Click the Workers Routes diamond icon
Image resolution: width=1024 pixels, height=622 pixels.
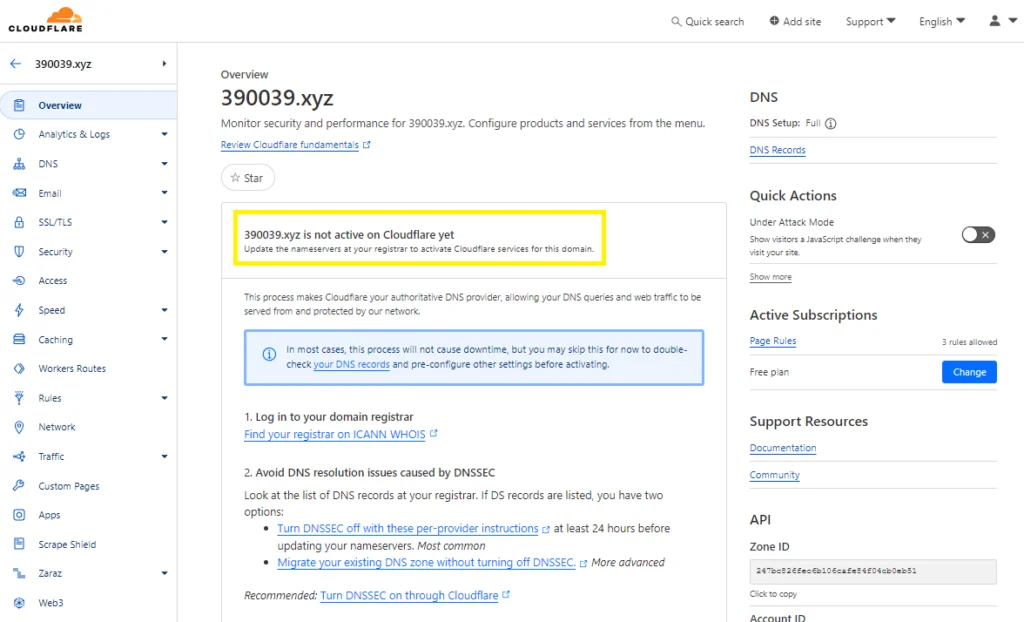(x=19, y=368)
